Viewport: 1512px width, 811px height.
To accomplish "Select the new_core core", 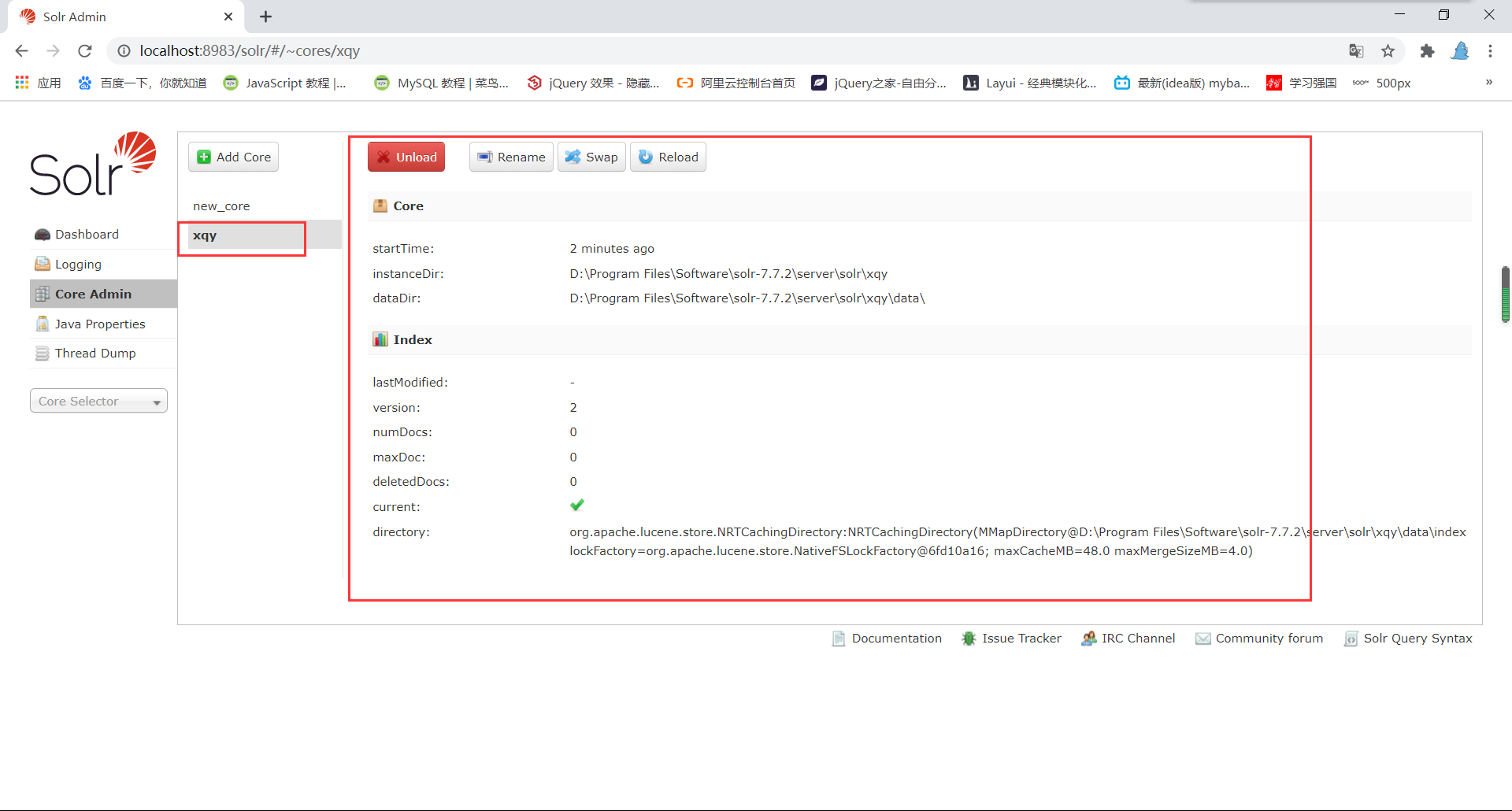I will [221, 206].
